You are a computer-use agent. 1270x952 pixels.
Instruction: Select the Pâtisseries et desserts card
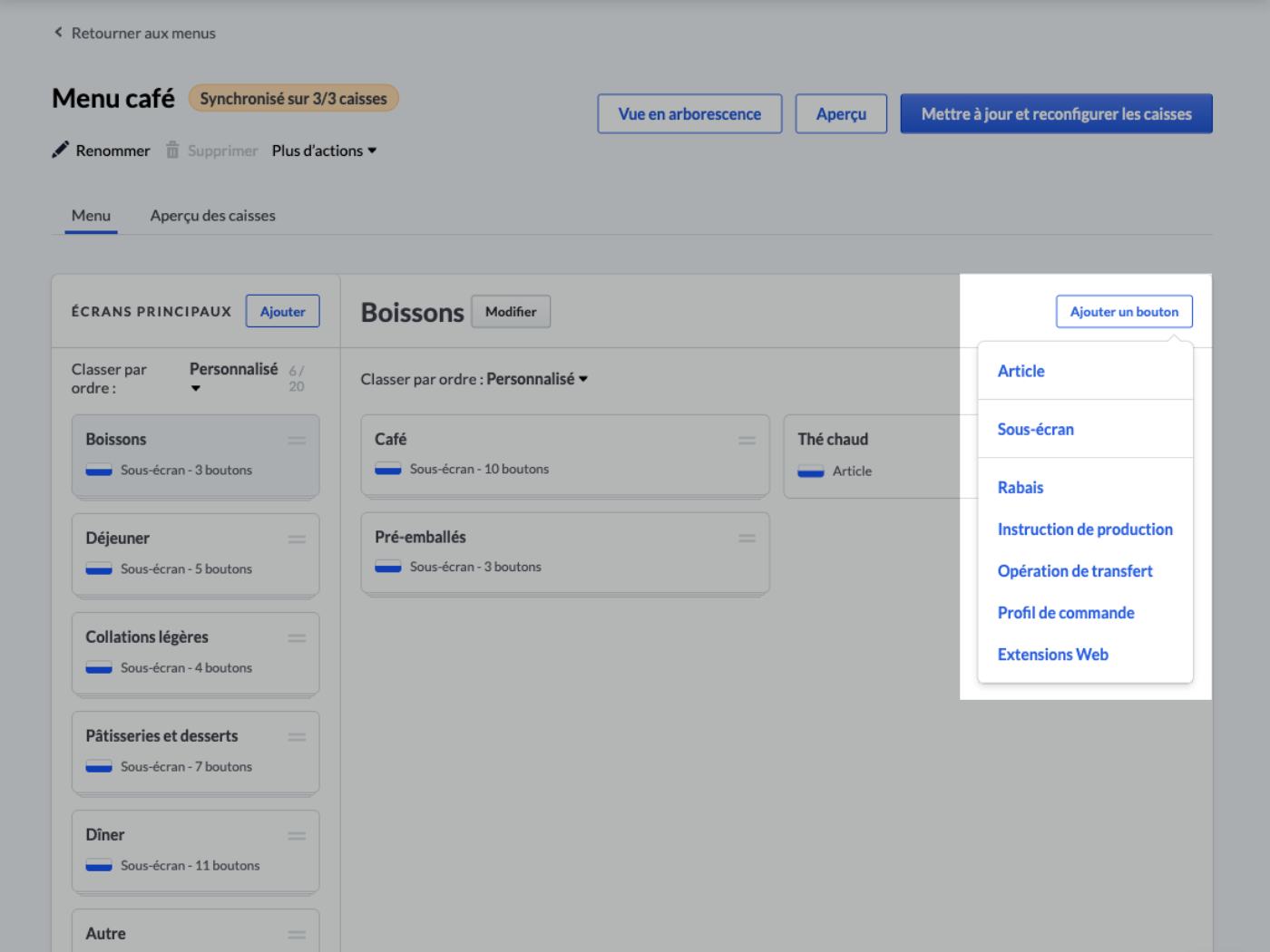click(195, 753)
